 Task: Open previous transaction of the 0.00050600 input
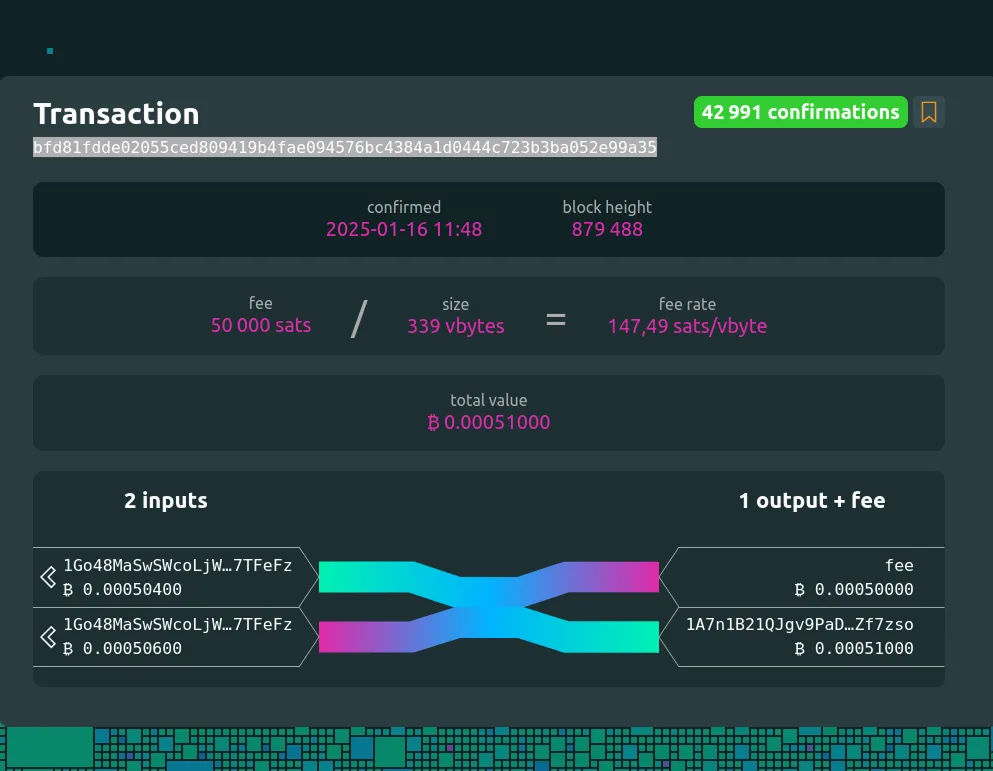tap(47, 637)
